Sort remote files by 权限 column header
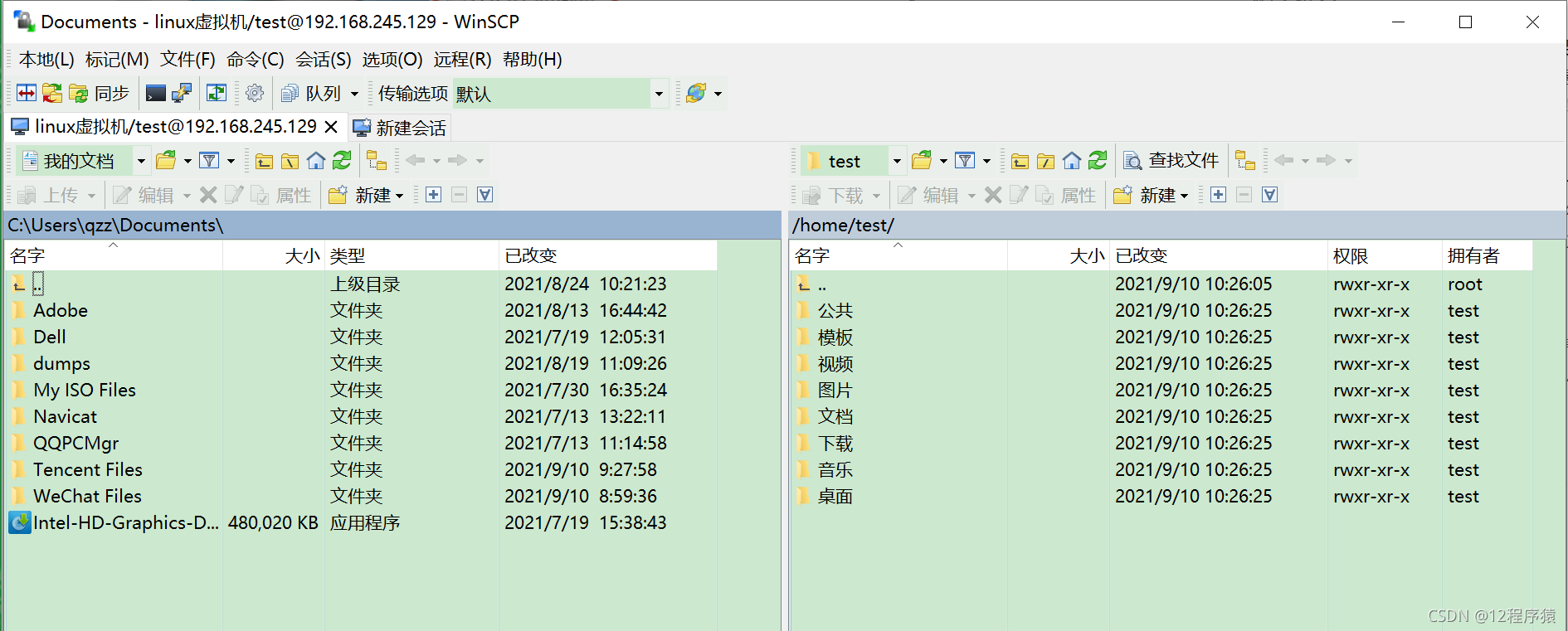Screen dimensions: 1568x631 pos(1385,255)
